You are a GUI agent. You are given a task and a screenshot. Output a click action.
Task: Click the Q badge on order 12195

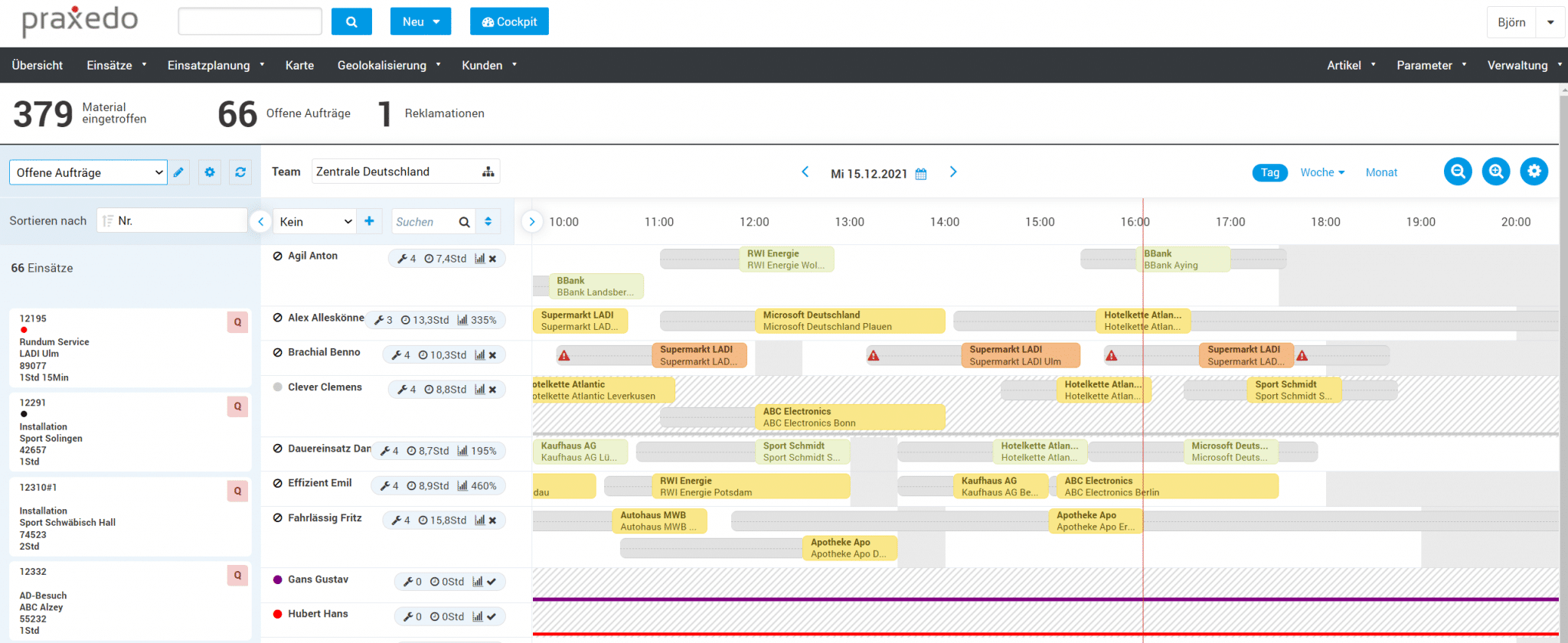pyautogui.click(x=237, y=322)
